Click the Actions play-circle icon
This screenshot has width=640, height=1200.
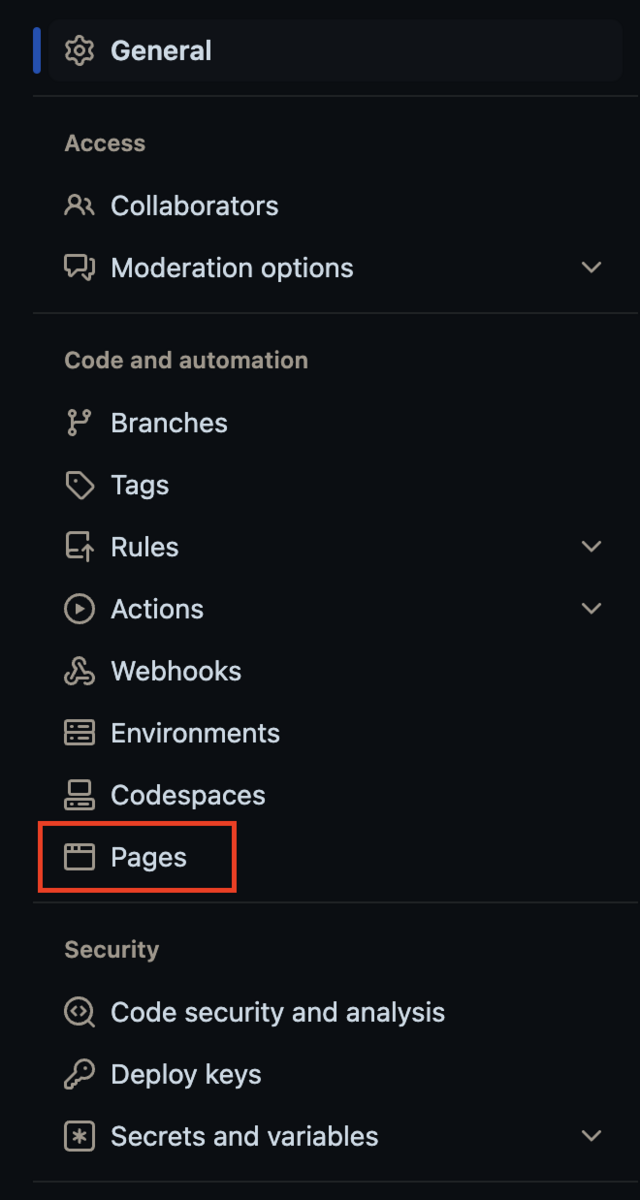(x=79, y=608)
